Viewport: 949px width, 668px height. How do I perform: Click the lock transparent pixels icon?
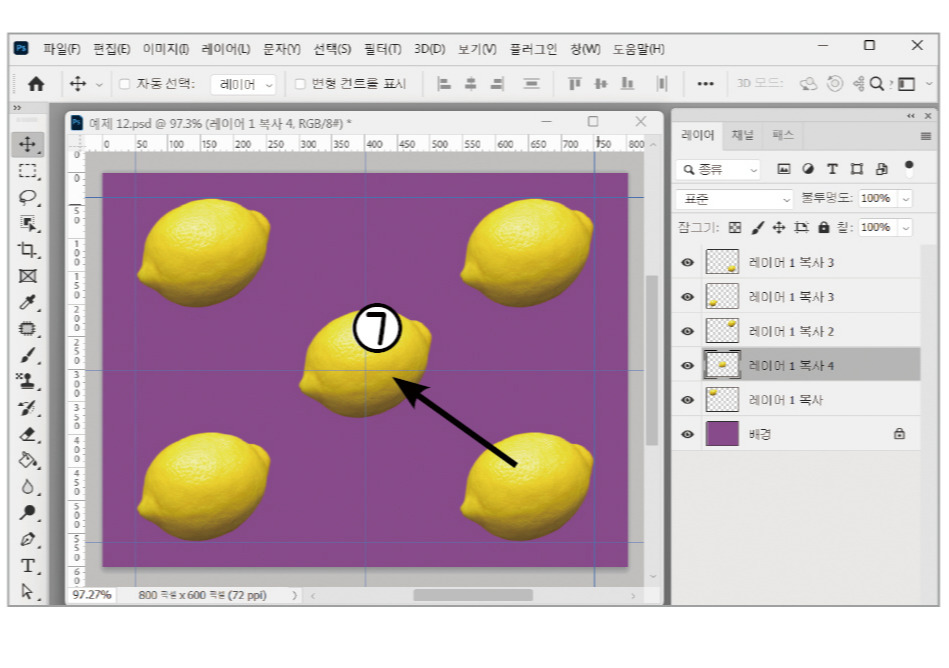735,227
